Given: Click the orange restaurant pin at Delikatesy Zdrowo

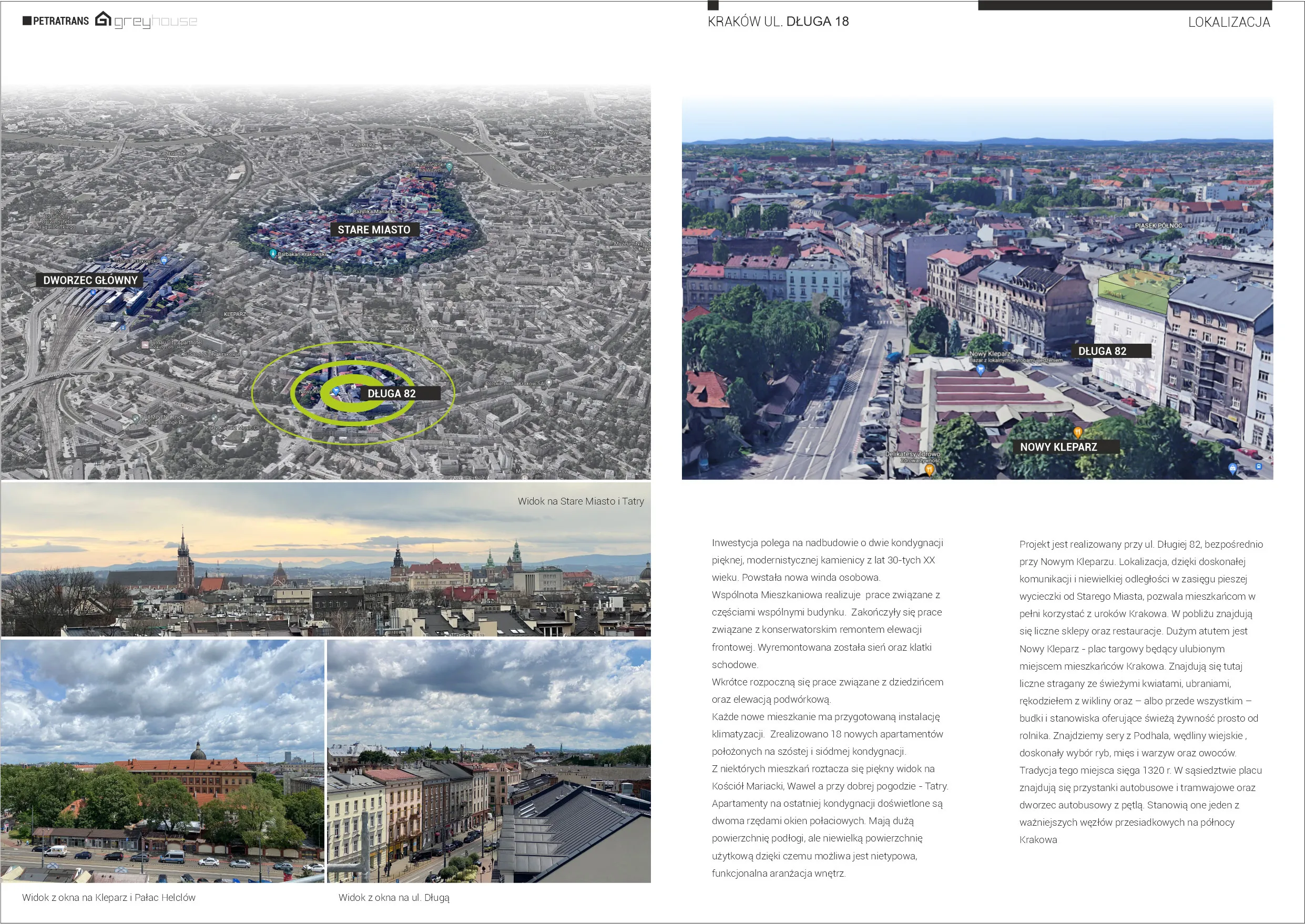Looking at the screenshot, I should (x=930, y=469).
